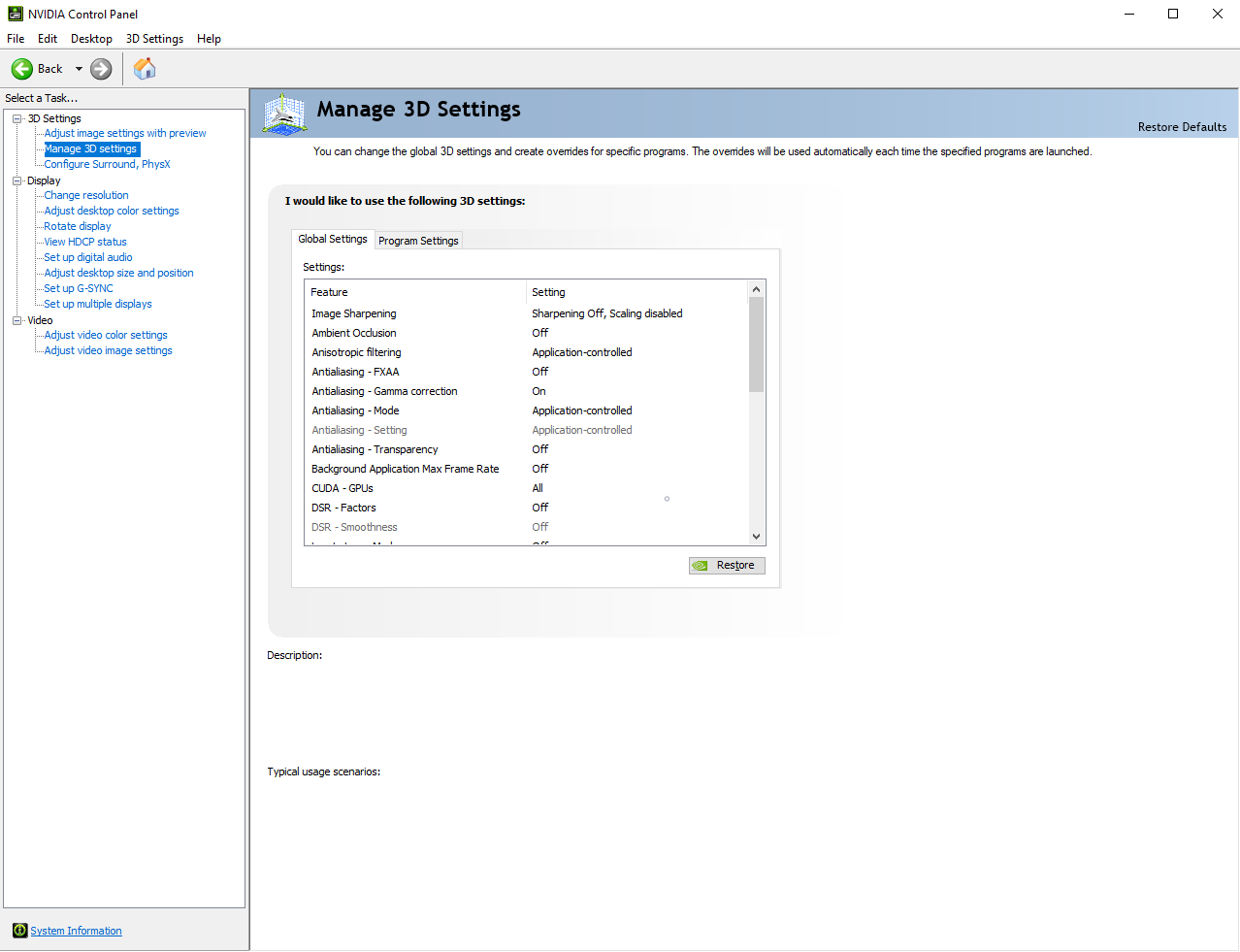1240x952 pixels.
Task: Open the Help menu
Action: pos(209,39)
